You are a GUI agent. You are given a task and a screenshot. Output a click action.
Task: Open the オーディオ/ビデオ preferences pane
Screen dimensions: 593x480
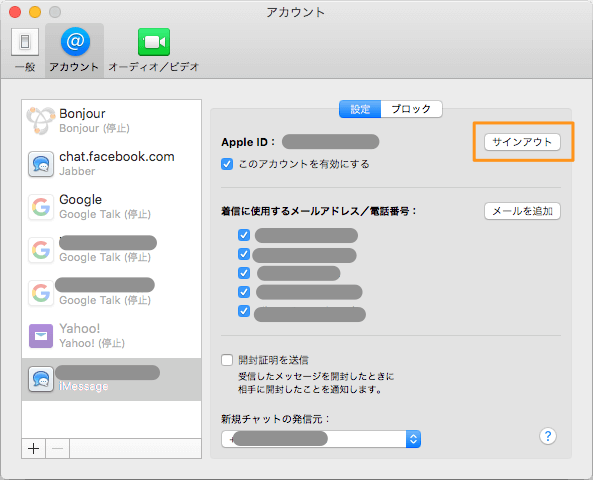pyautogui.click(x=154, y=50)
